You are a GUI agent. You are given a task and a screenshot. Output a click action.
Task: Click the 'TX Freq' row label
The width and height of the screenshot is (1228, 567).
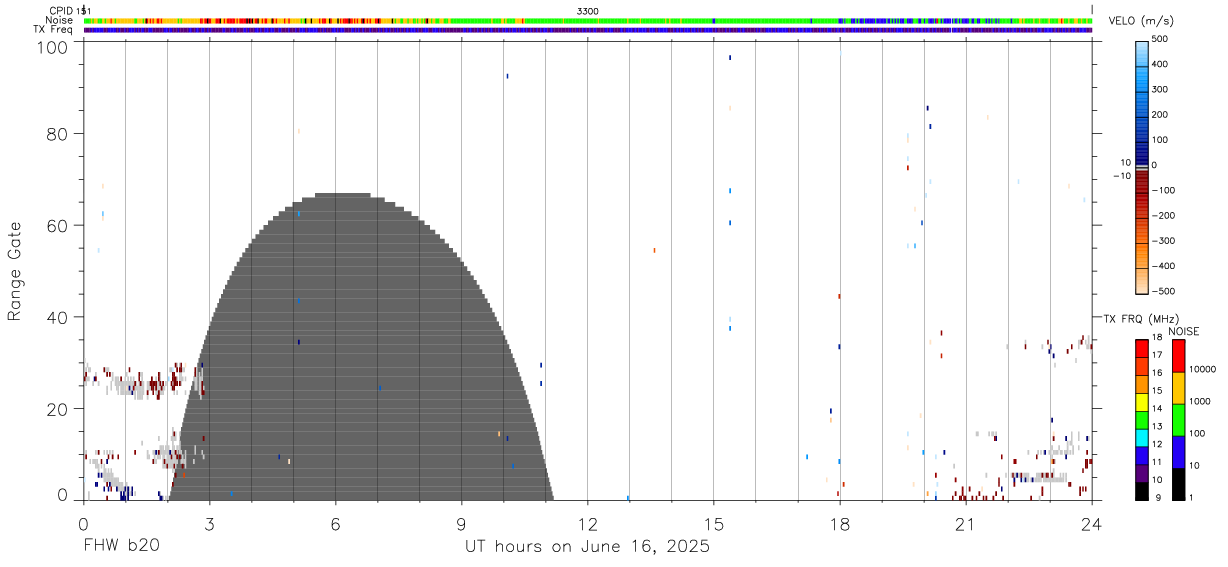[x=54, y=30]
